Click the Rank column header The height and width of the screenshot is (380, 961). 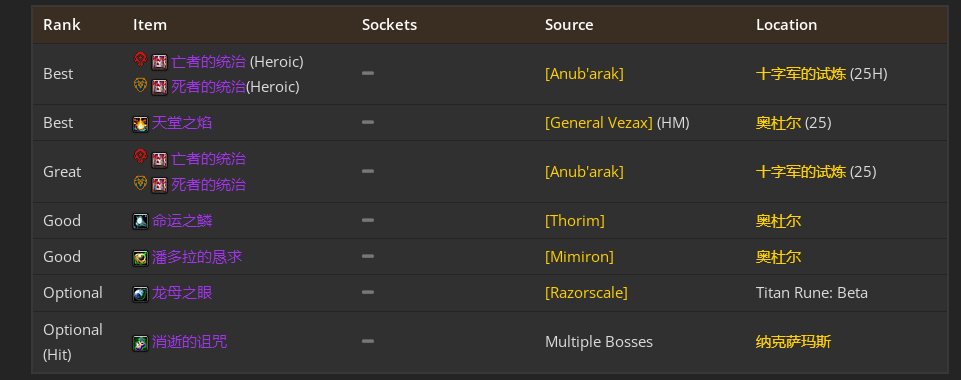61,25
